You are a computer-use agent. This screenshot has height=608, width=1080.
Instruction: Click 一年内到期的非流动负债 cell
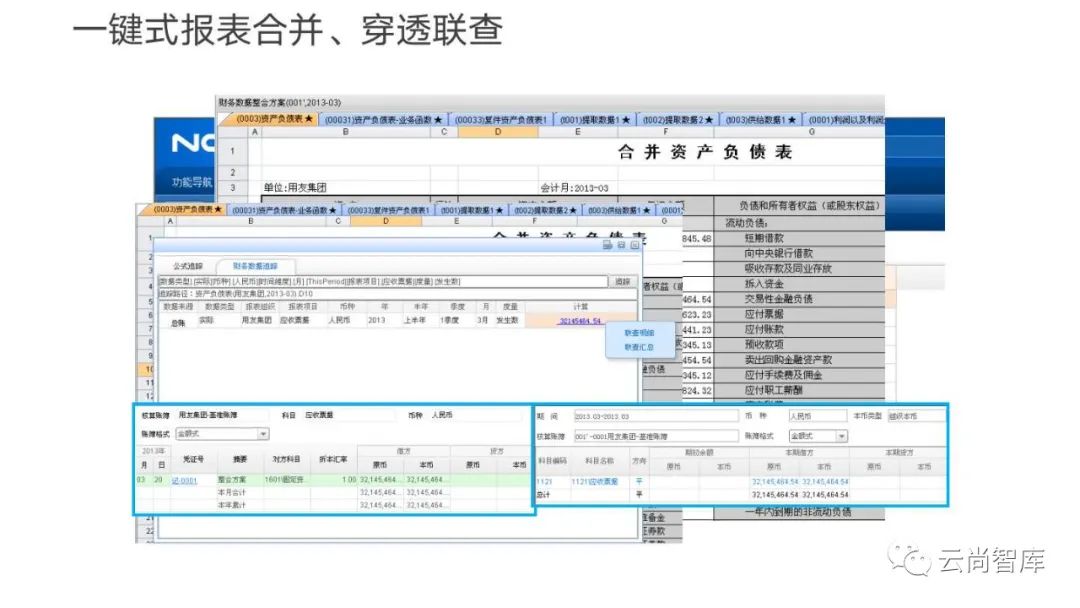point(799,512)
